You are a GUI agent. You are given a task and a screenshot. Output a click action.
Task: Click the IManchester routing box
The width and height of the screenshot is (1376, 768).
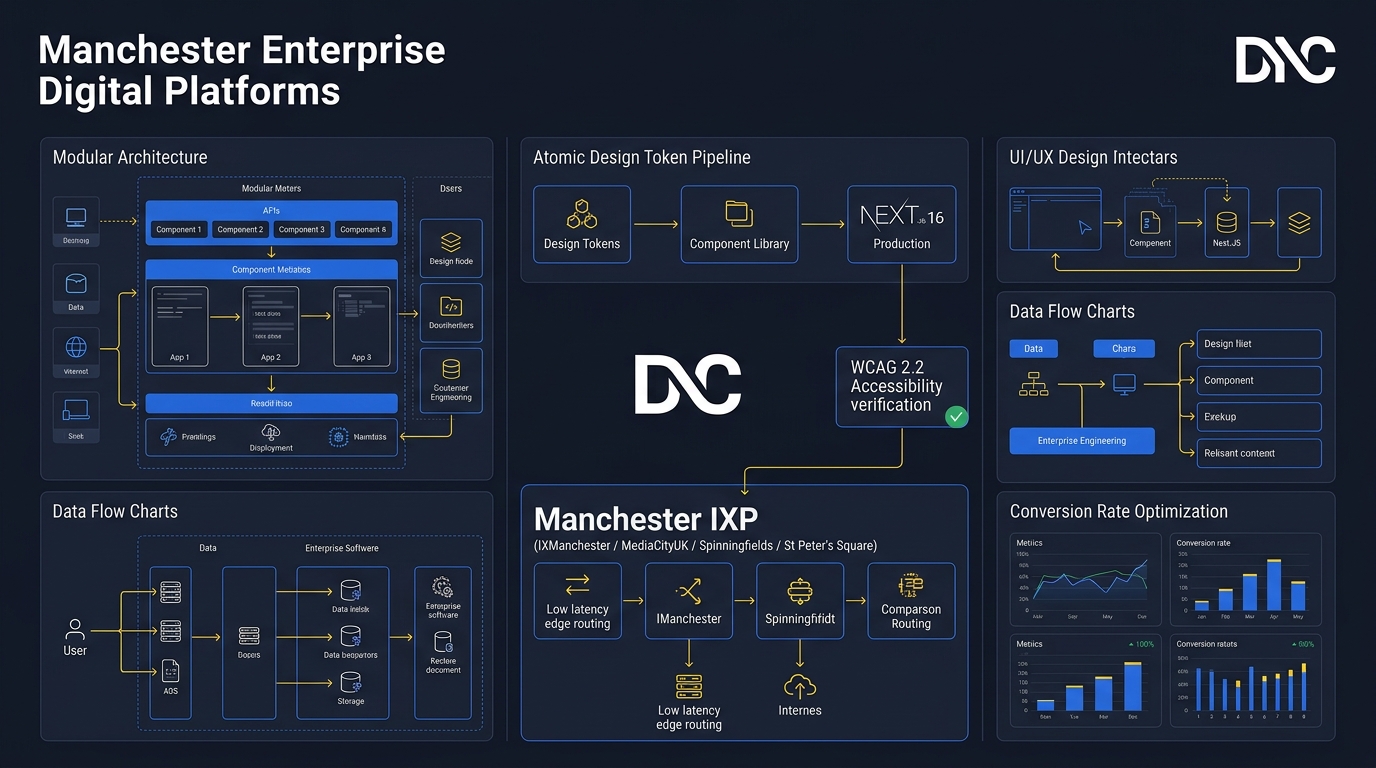689,601
